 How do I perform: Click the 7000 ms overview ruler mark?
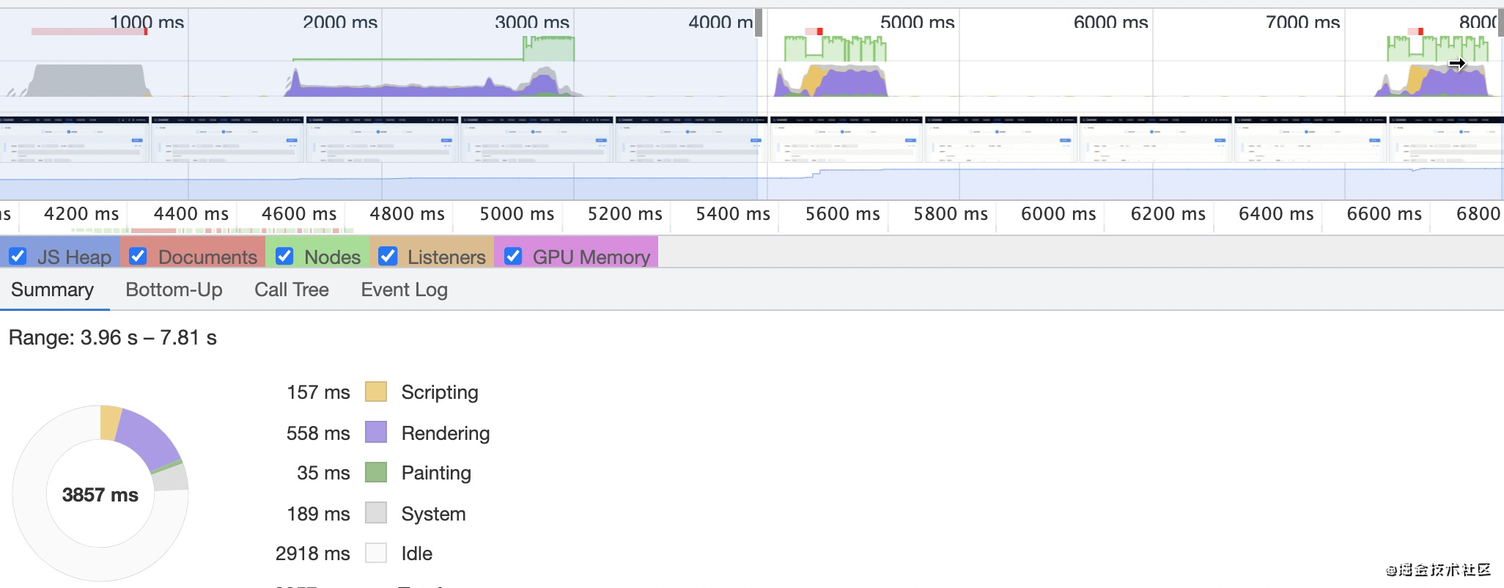pos(1303,22)
